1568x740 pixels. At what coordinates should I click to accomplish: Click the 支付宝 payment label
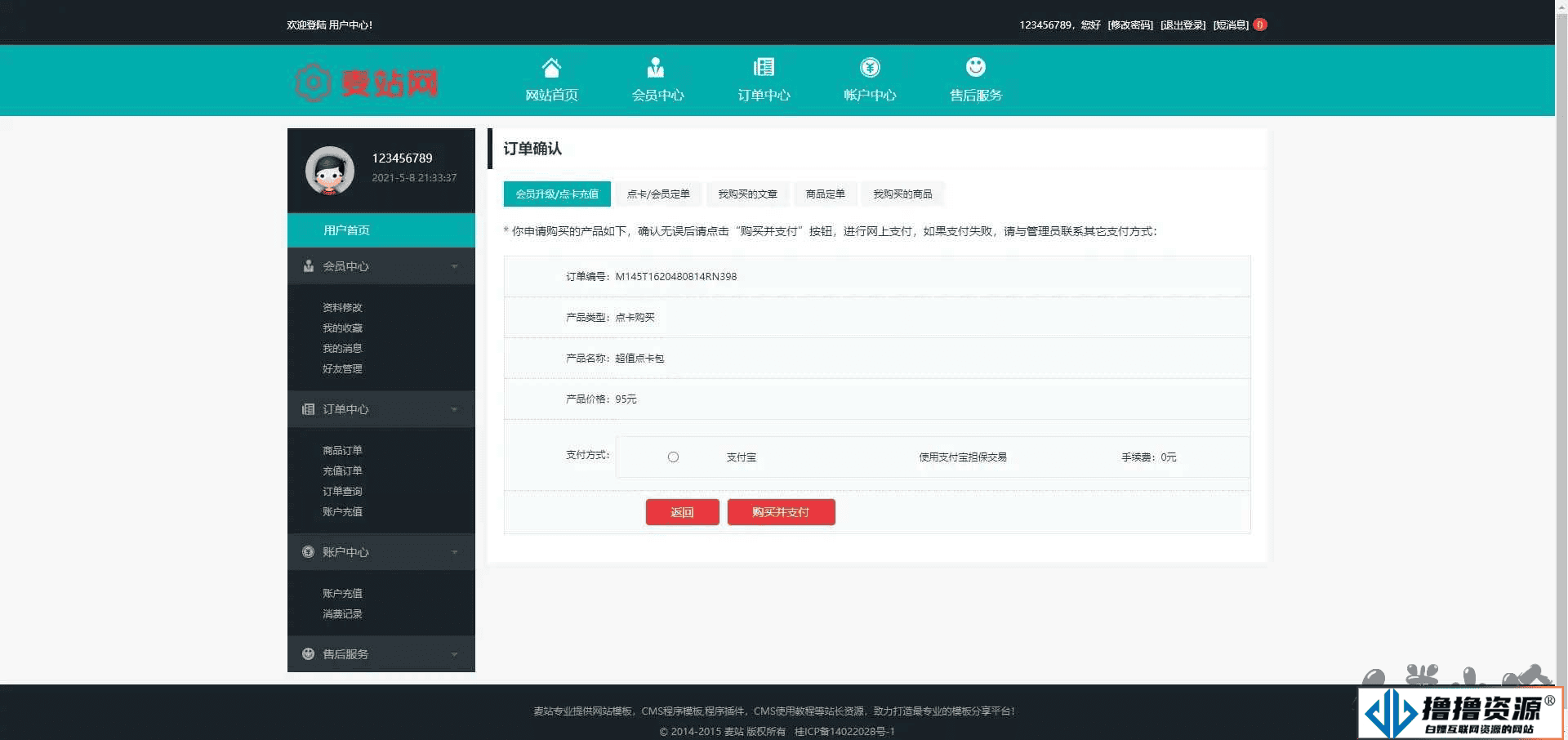tap(742, 457)
